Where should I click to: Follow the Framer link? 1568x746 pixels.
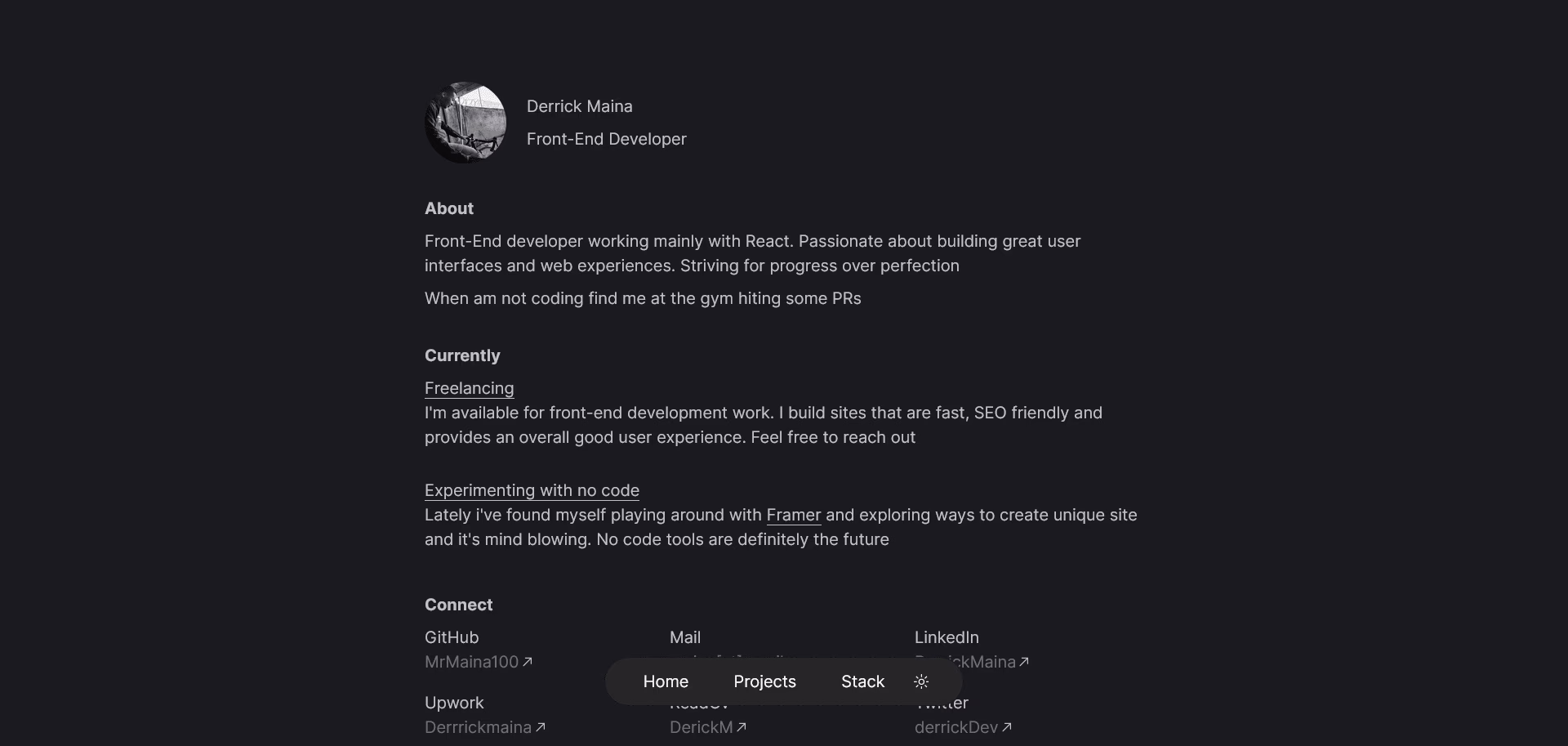(x=793, y=515)
